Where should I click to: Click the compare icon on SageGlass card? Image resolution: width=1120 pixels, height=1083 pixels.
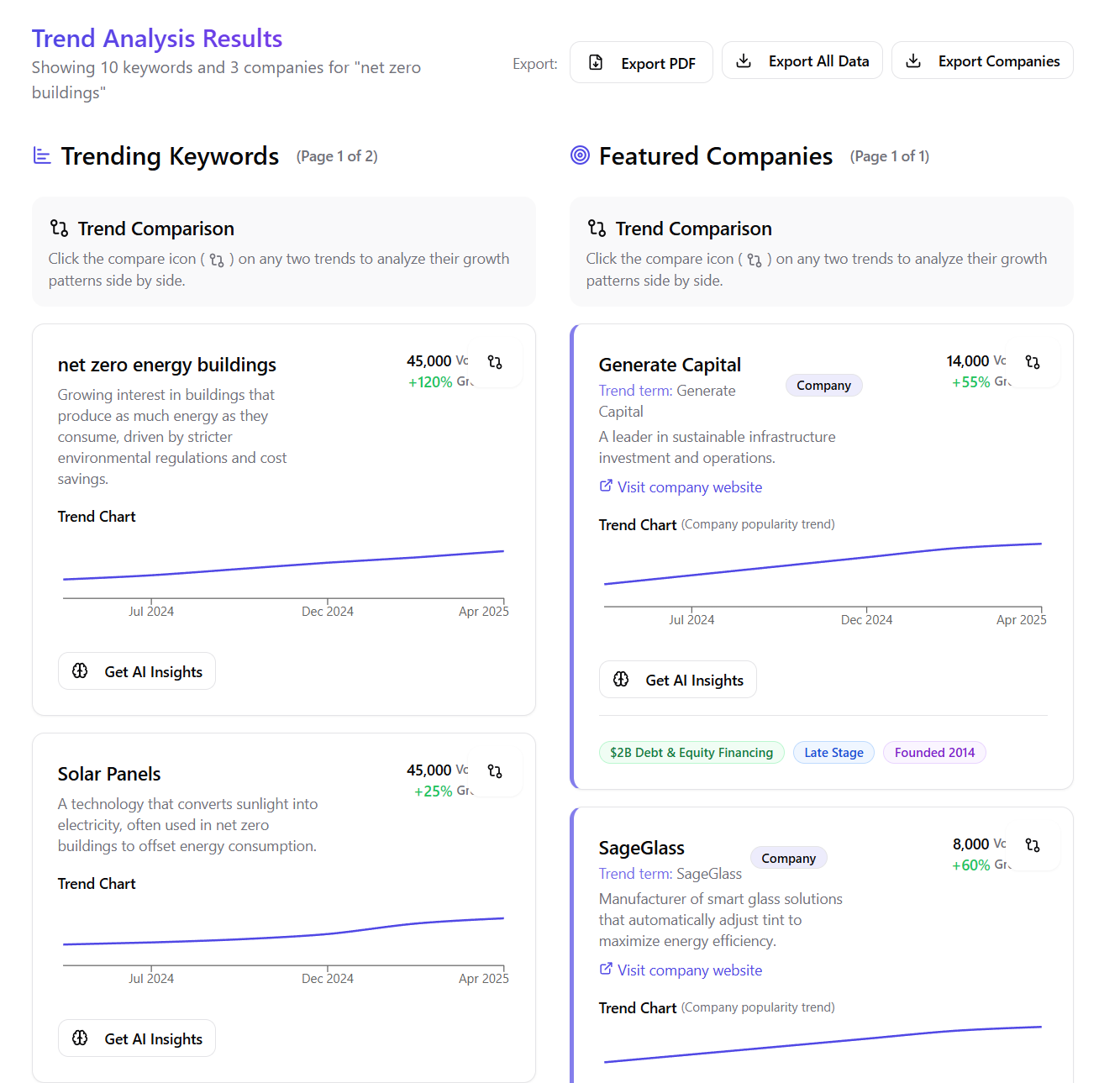(1033, 845)
